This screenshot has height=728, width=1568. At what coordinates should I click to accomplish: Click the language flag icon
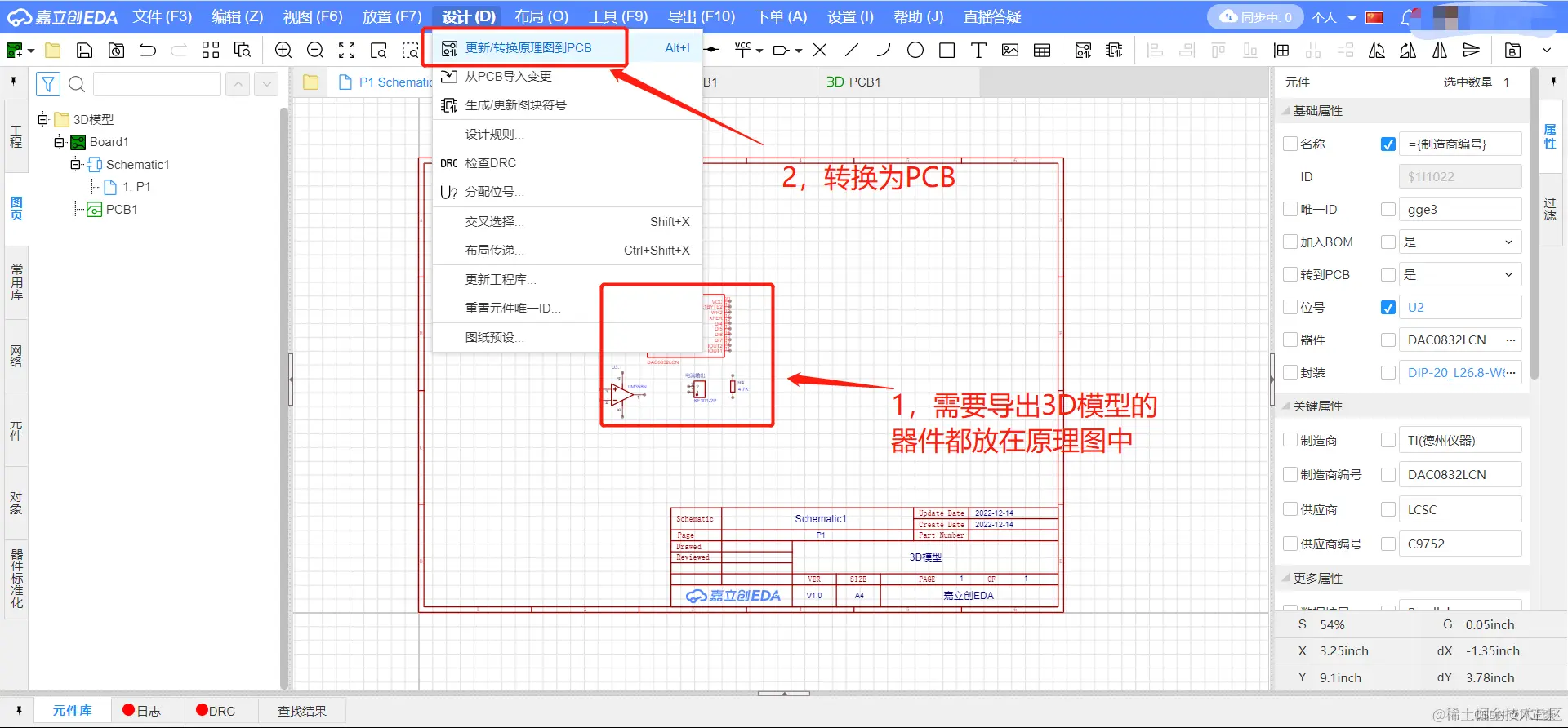1375,17
